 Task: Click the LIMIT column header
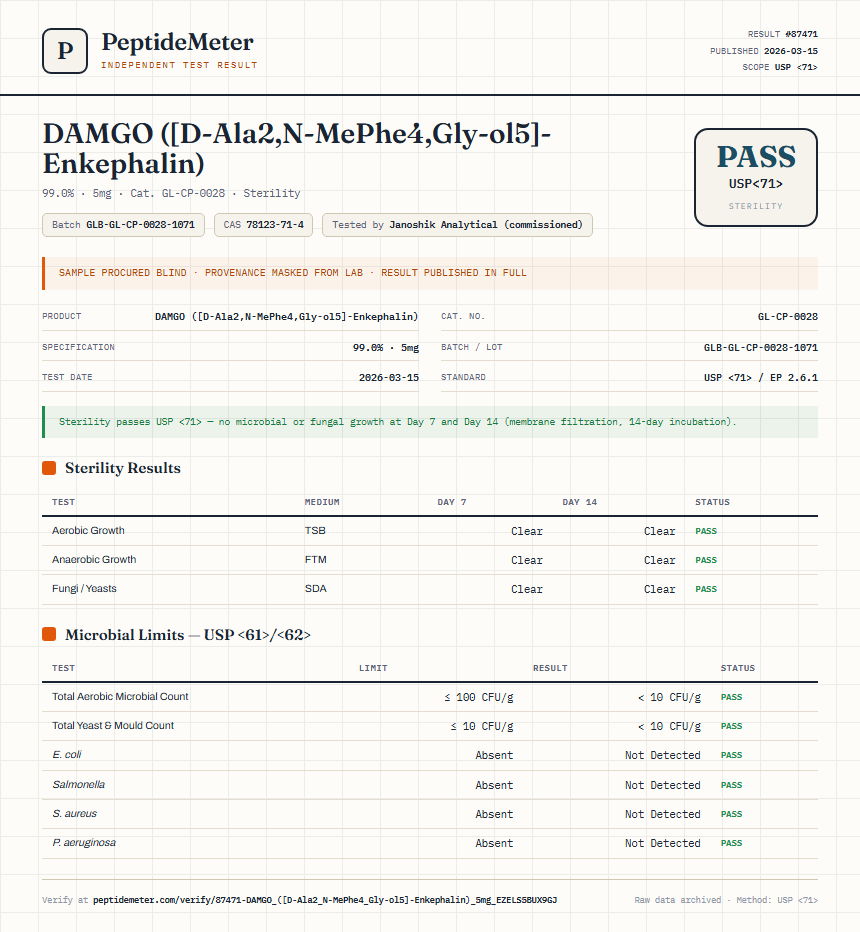pyautogui.click(x=373, y=668)
